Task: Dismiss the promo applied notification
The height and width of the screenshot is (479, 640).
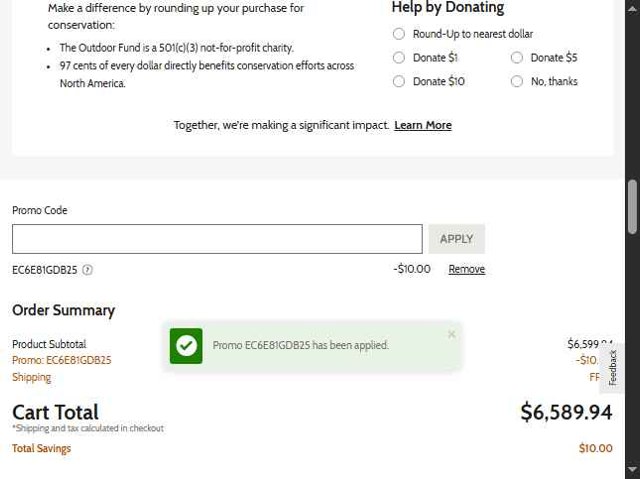Action: click(x=451, y=334)
